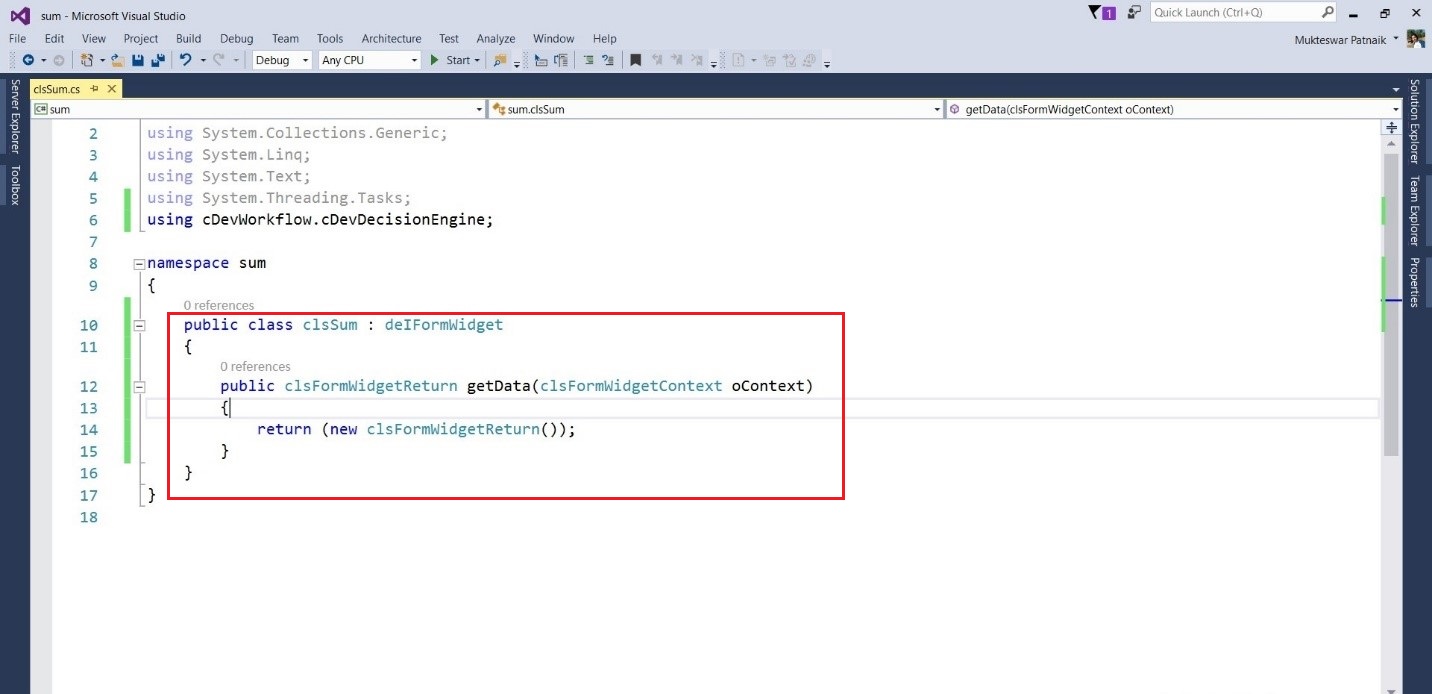Screen dimensions: 1432x694
Task: Open the Server Explorer side tab
Action: [14, 117]
